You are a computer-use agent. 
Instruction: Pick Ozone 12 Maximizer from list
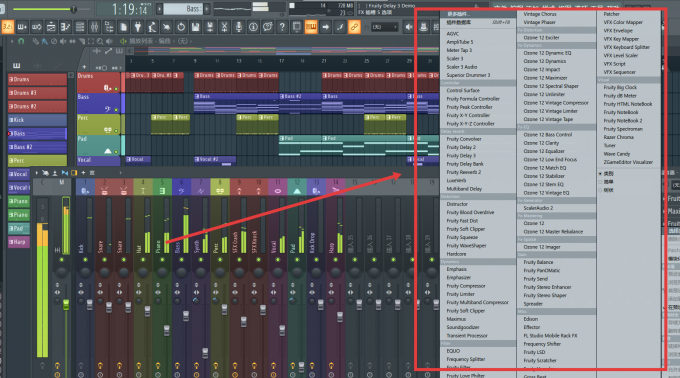pos(545,78)
